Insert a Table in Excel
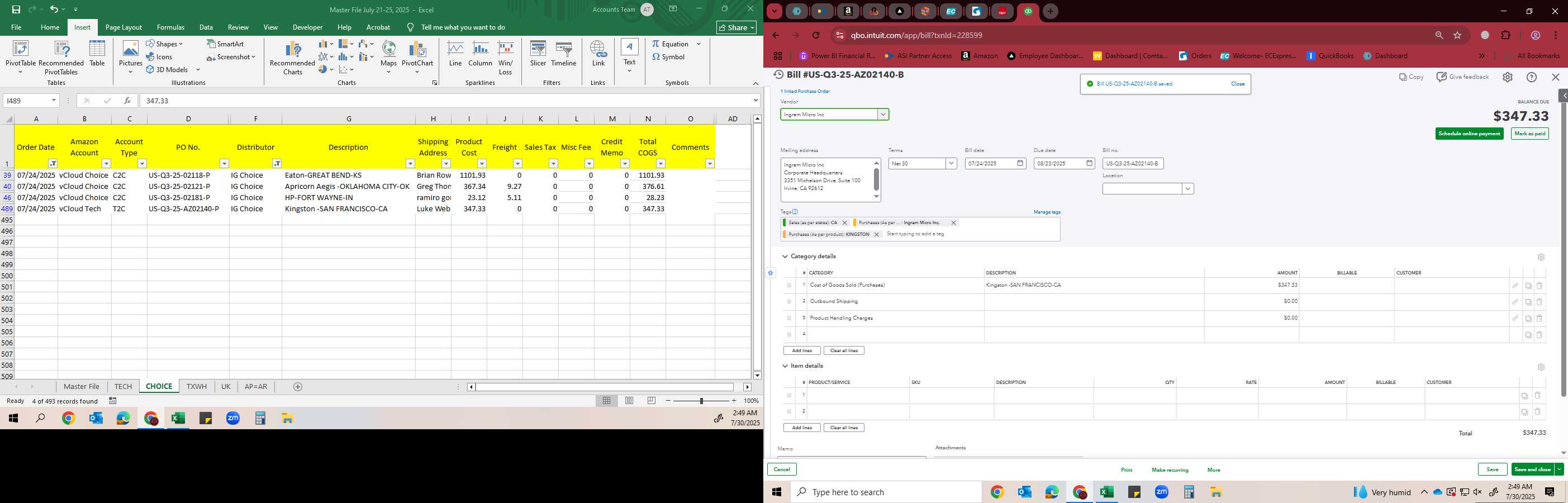The width and height of the screenshot is (1568, 503). click(x=97, y=54)
